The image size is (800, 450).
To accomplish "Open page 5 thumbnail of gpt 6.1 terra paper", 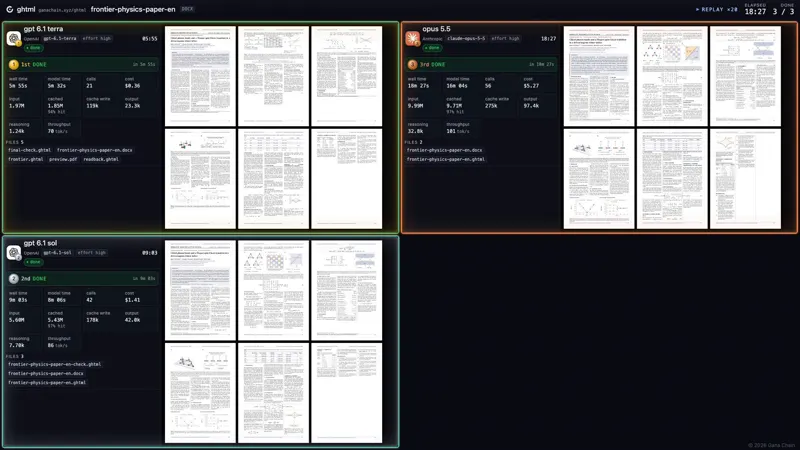I will pos(273,179).
